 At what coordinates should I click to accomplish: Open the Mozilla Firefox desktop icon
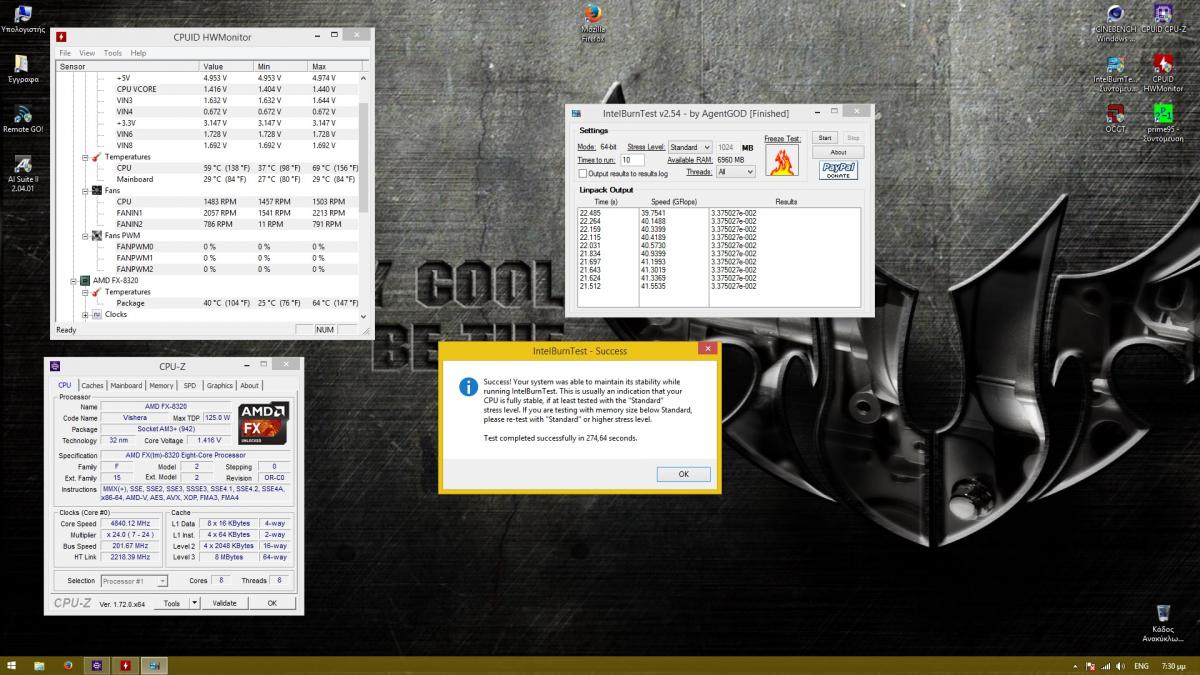(x=593, y=23)
